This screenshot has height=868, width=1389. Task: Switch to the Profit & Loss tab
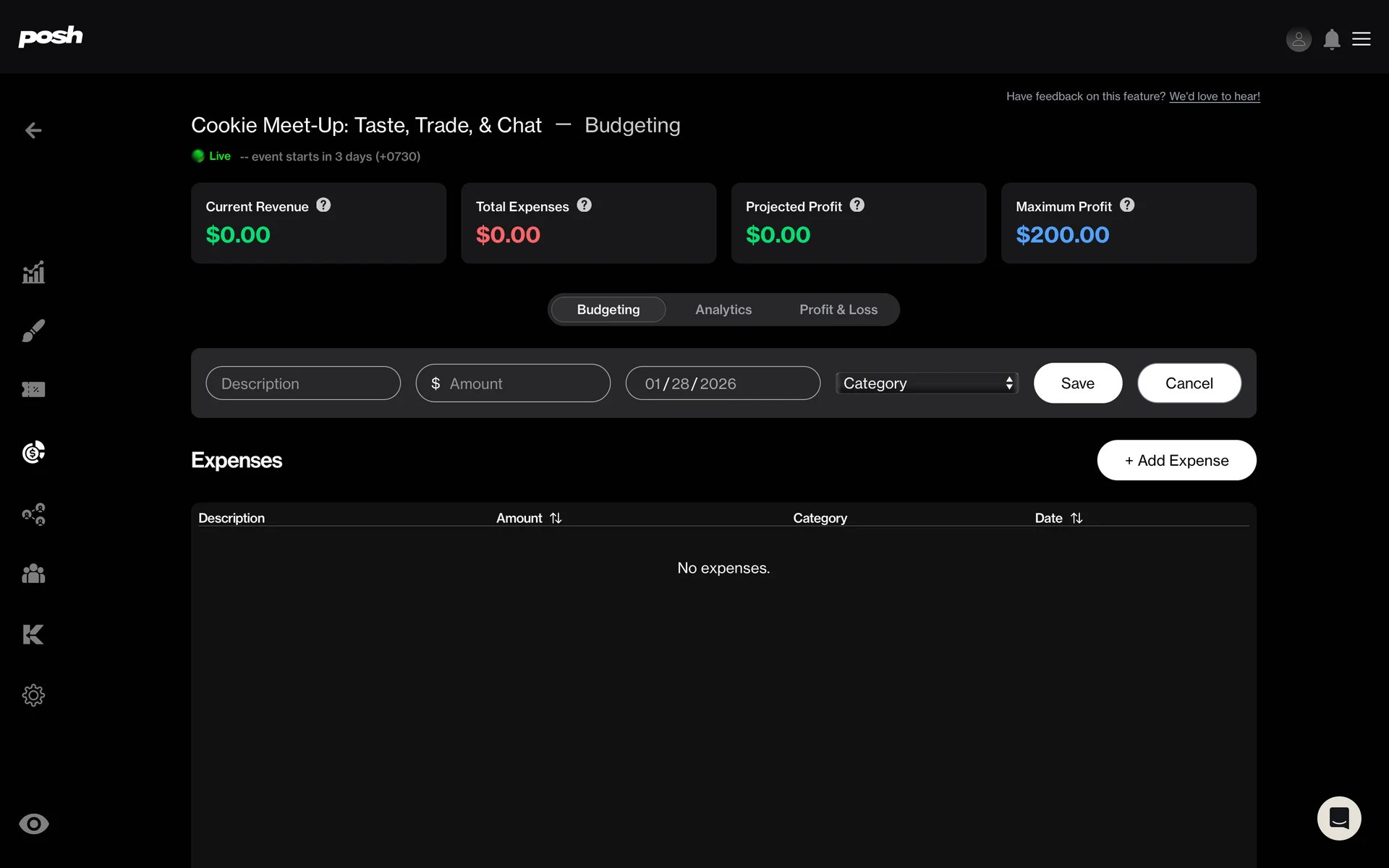pos(838,310)
